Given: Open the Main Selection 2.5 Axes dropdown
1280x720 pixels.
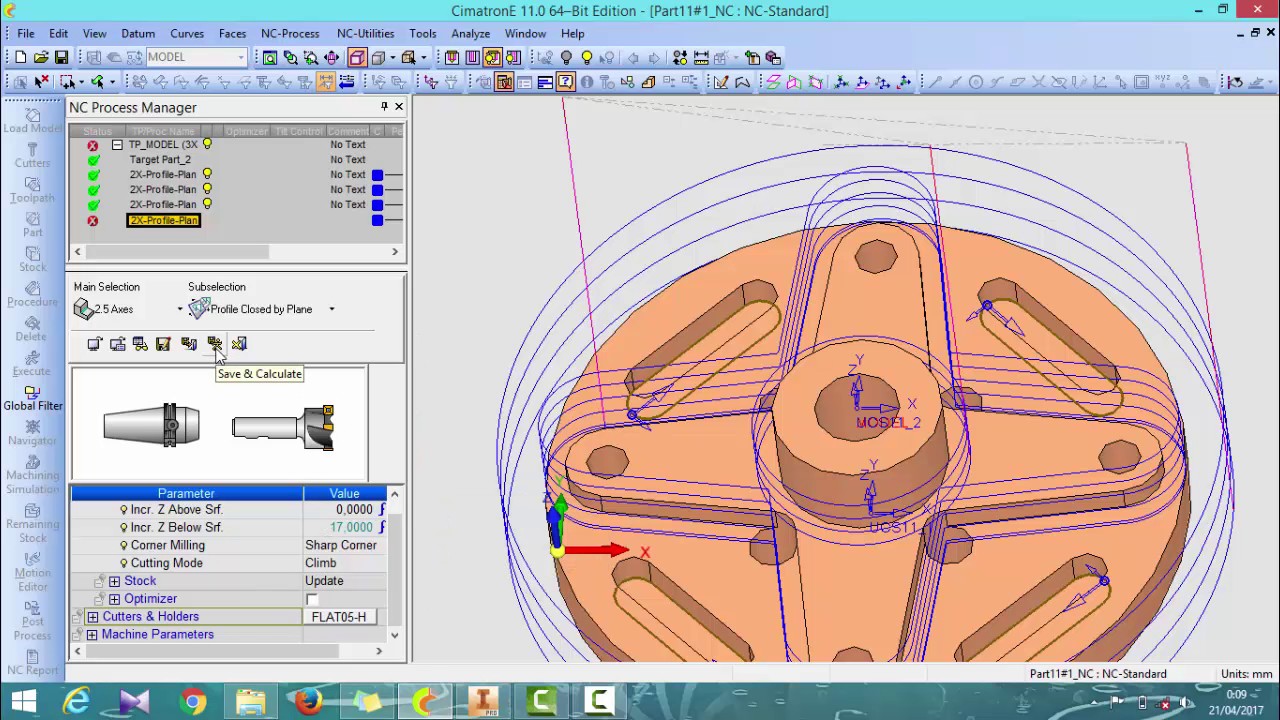Looking at the screenshot, I should pos(180,309).
